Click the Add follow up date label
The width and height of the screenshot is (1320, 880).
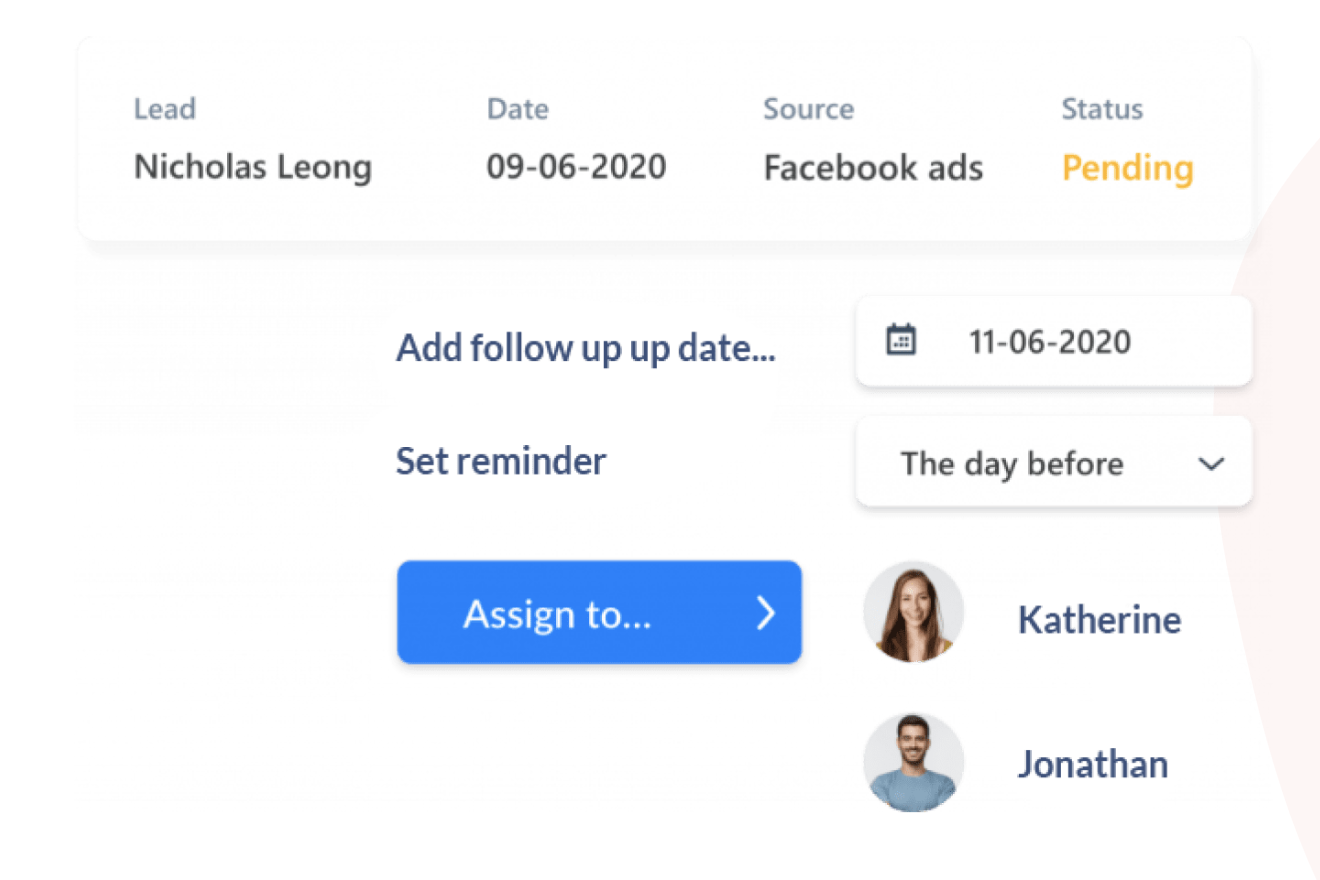(585, 348)
